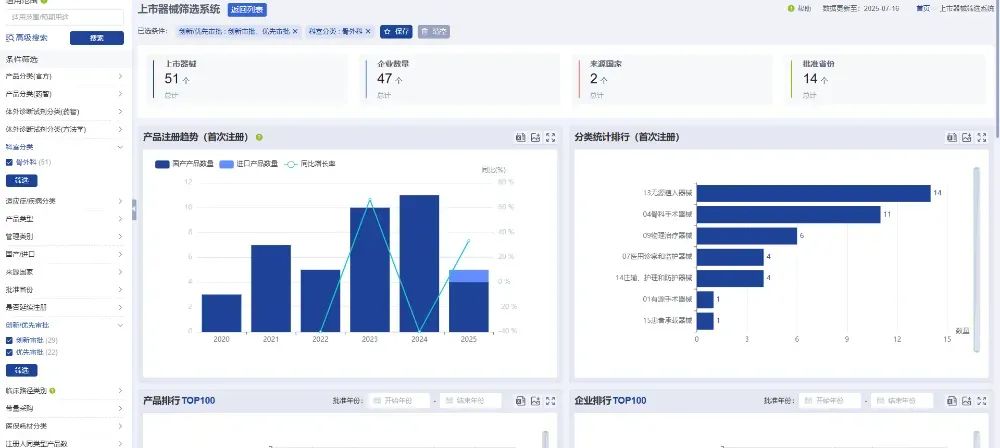Screen dimensions: 1000x448
Task: Click the 开始年份 field in 产品排行 TOP100
Action: (400, 401)
